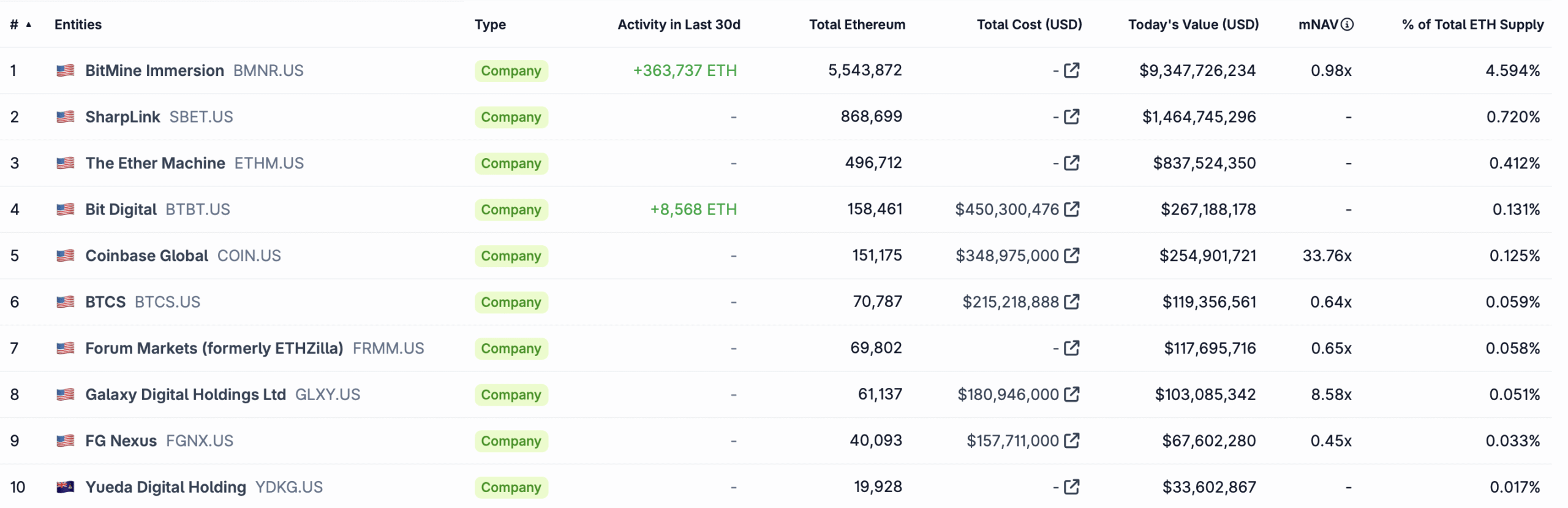Sort by Activity in Last 30d header
Screen dimensions: 1568x508
[x=679, y=25]
